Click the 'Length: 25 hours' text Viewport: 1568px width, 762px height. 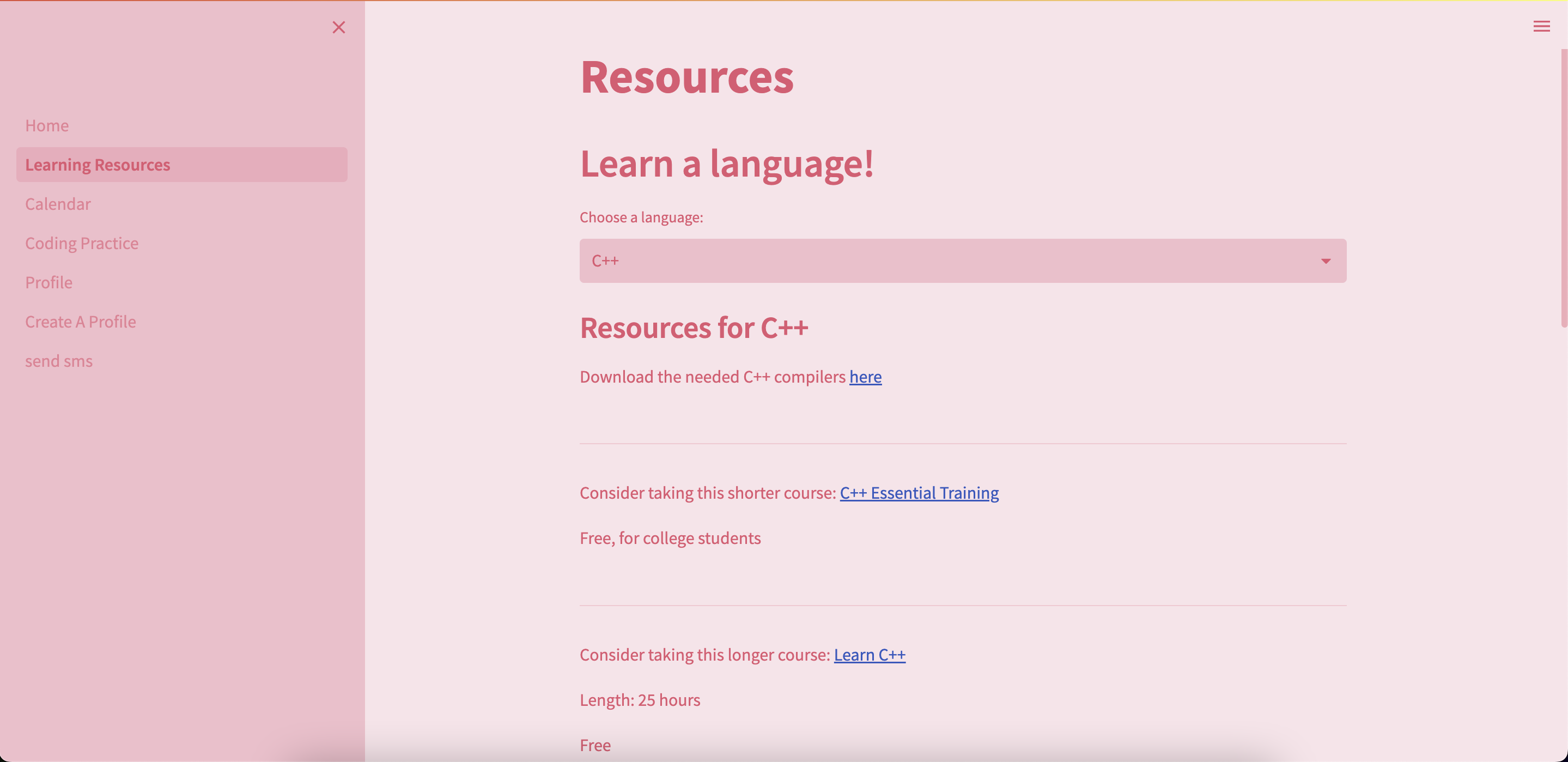coord(639,700)
